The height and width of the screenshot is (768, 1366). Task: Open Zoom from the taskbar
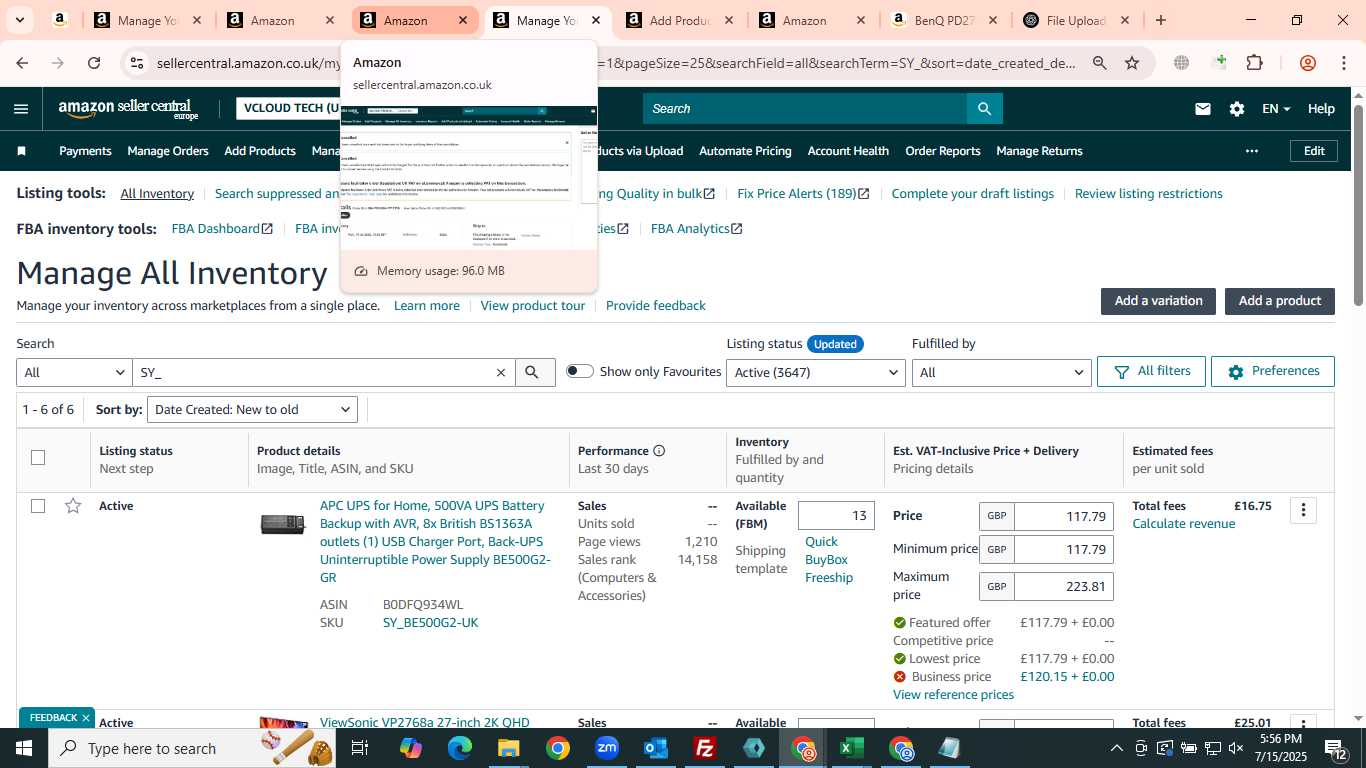coord(606,748)
